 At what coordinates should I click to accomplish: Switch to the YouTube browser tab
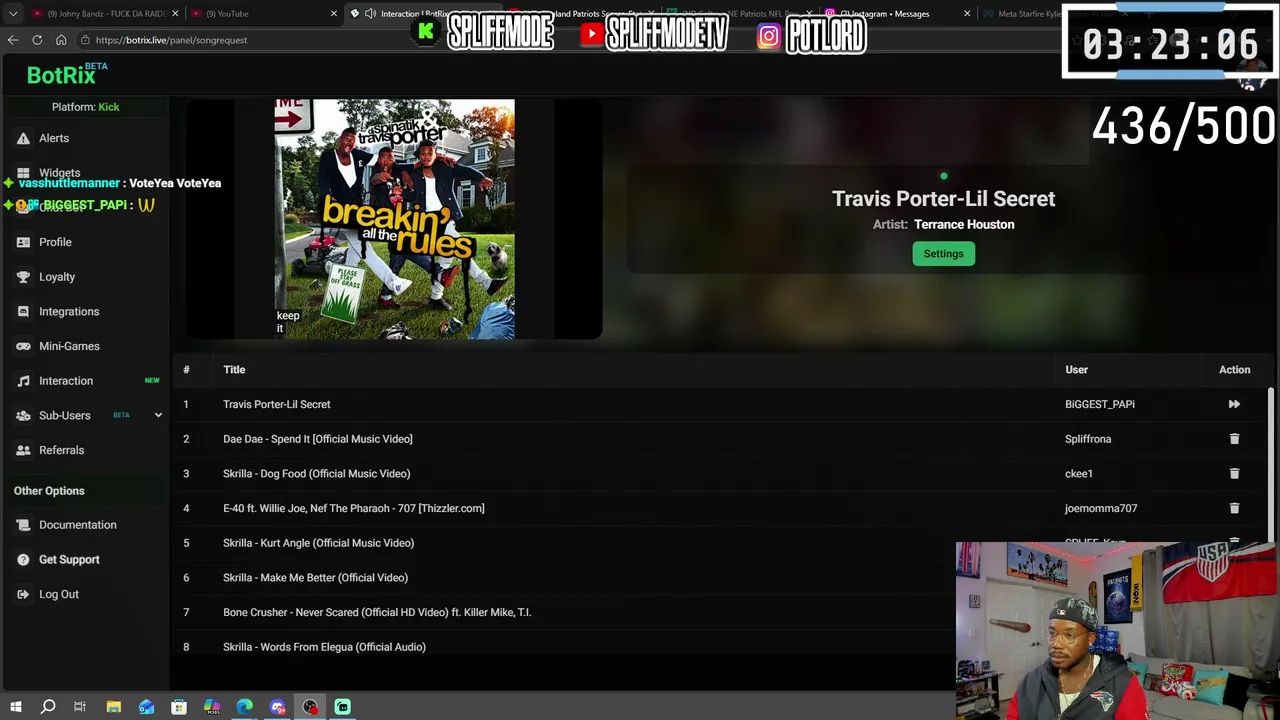pos(262,14)
